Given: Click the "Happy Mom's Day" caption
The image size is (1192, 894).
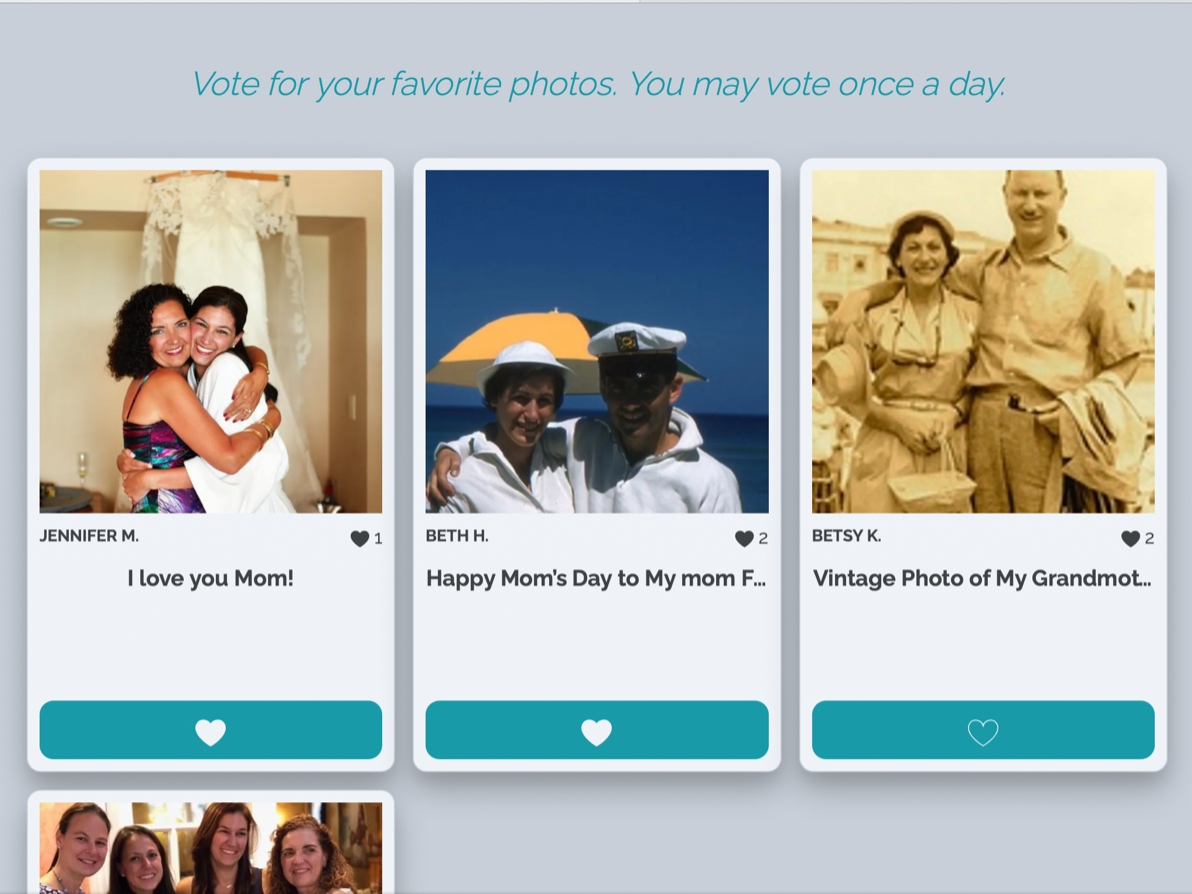Looking at the screenshot, I should click(596, 578).
